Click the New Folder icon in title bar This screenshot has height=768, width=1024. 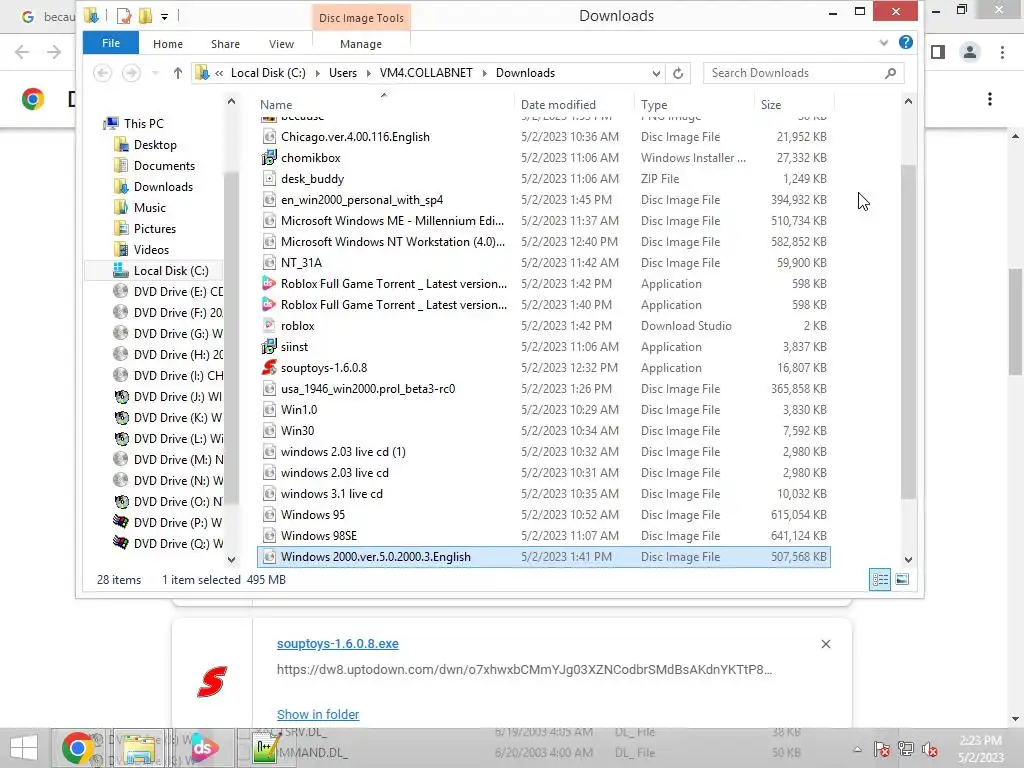(x=146, y=16)
